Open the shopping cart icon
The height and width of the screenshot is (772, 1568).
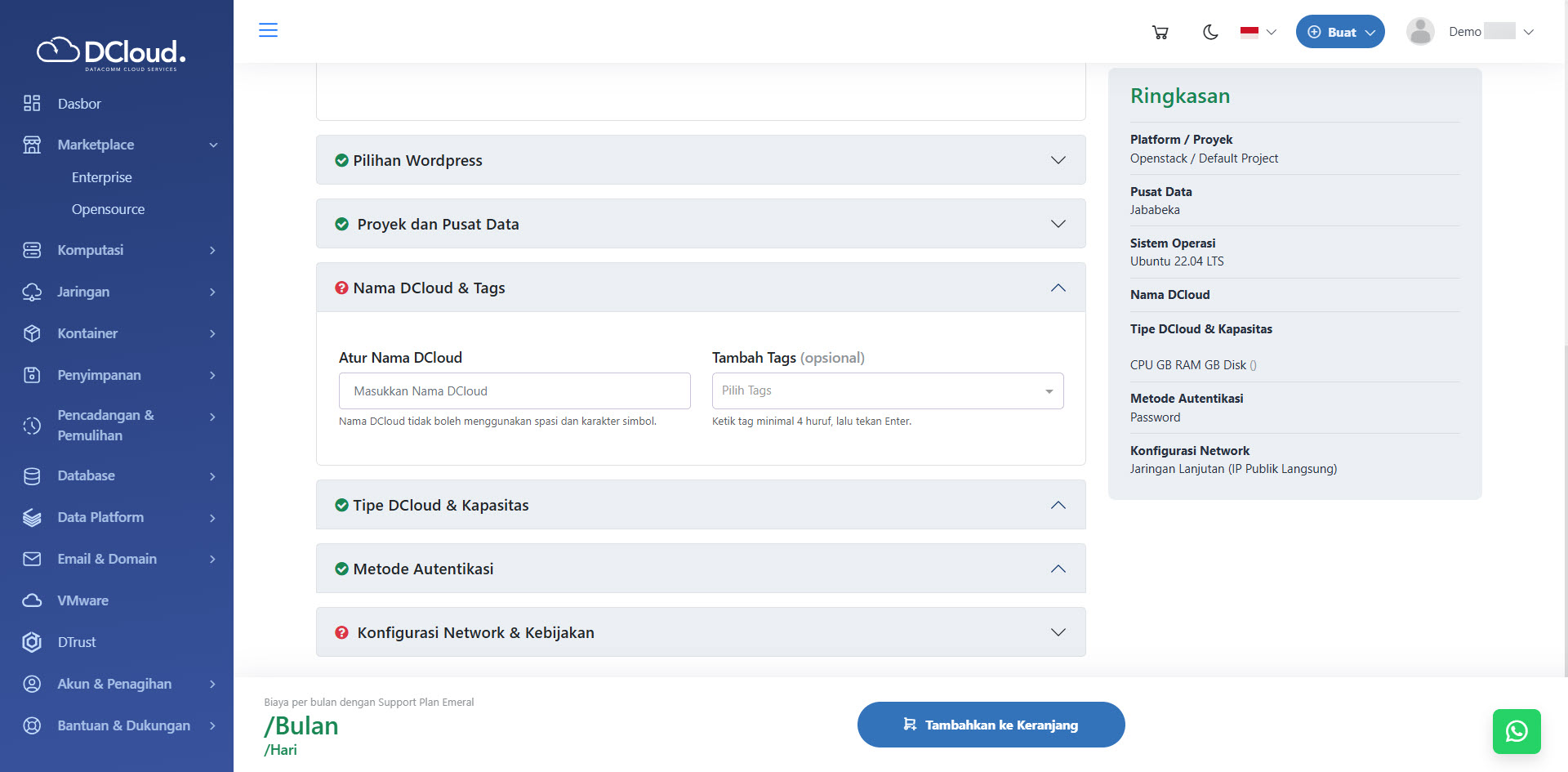(x=1160, y=32)
